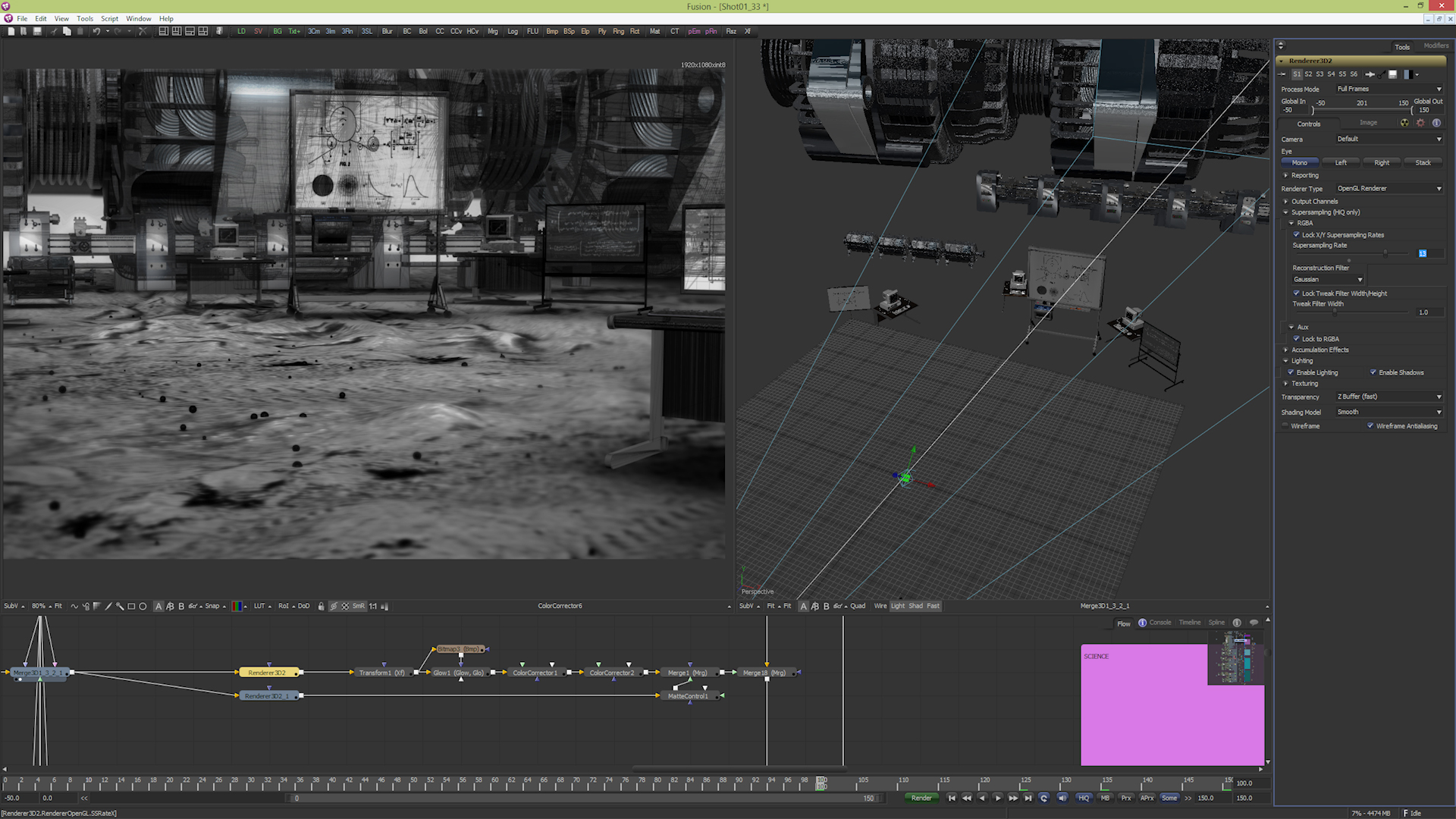Toggle Fast mode in 3D viewer
This screenshot has width=1456, height=819.
pyautogui.click(x=933, y=606)
